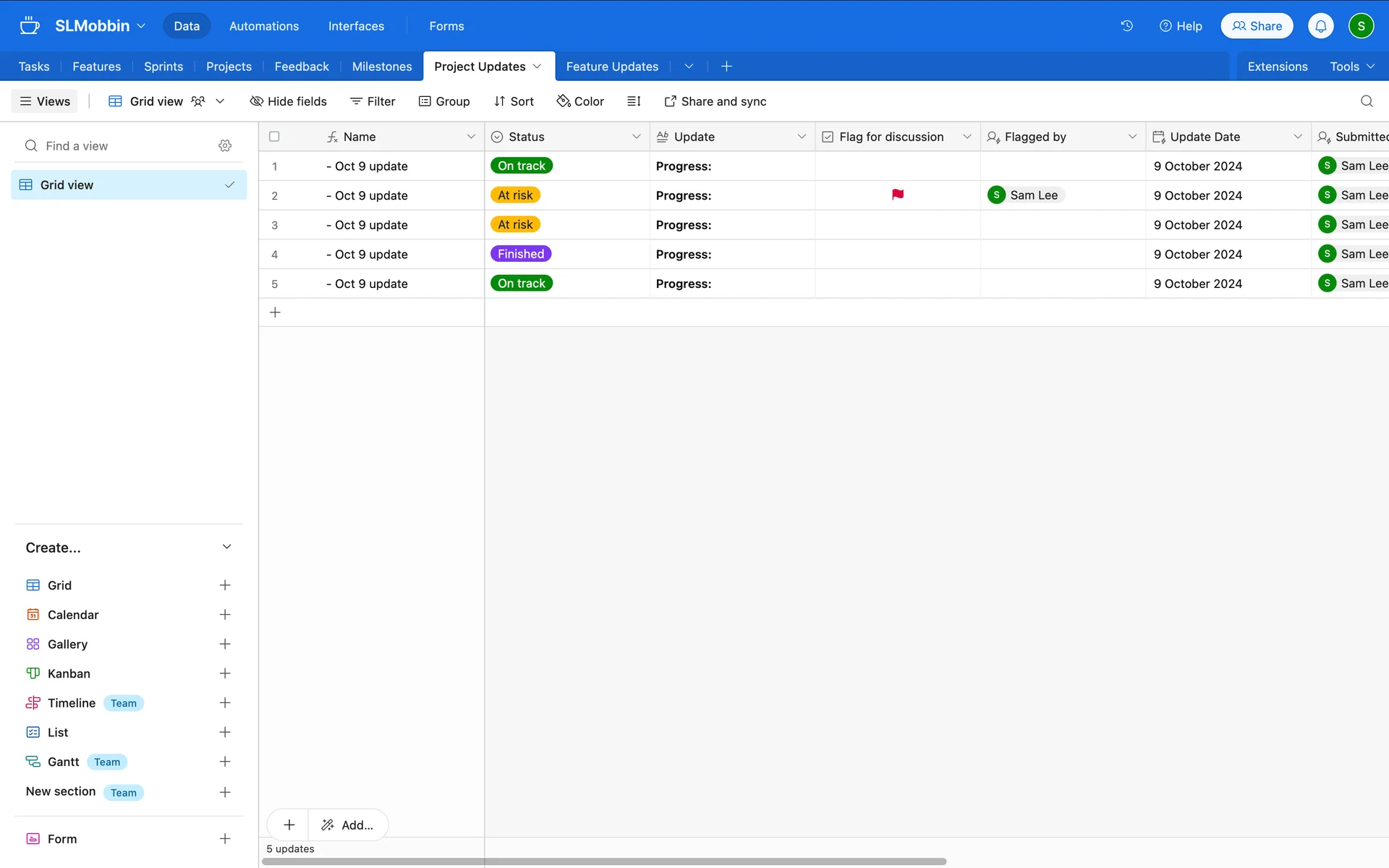Add a new record row plus
The width and height of the screenshot is (1389, 868).
[x=275, y=312]
